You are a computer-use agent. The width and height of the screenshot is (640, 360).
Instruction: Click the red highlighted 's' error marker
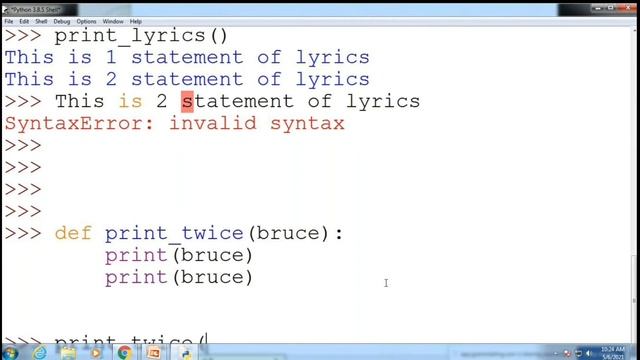(x=187, y=102)
